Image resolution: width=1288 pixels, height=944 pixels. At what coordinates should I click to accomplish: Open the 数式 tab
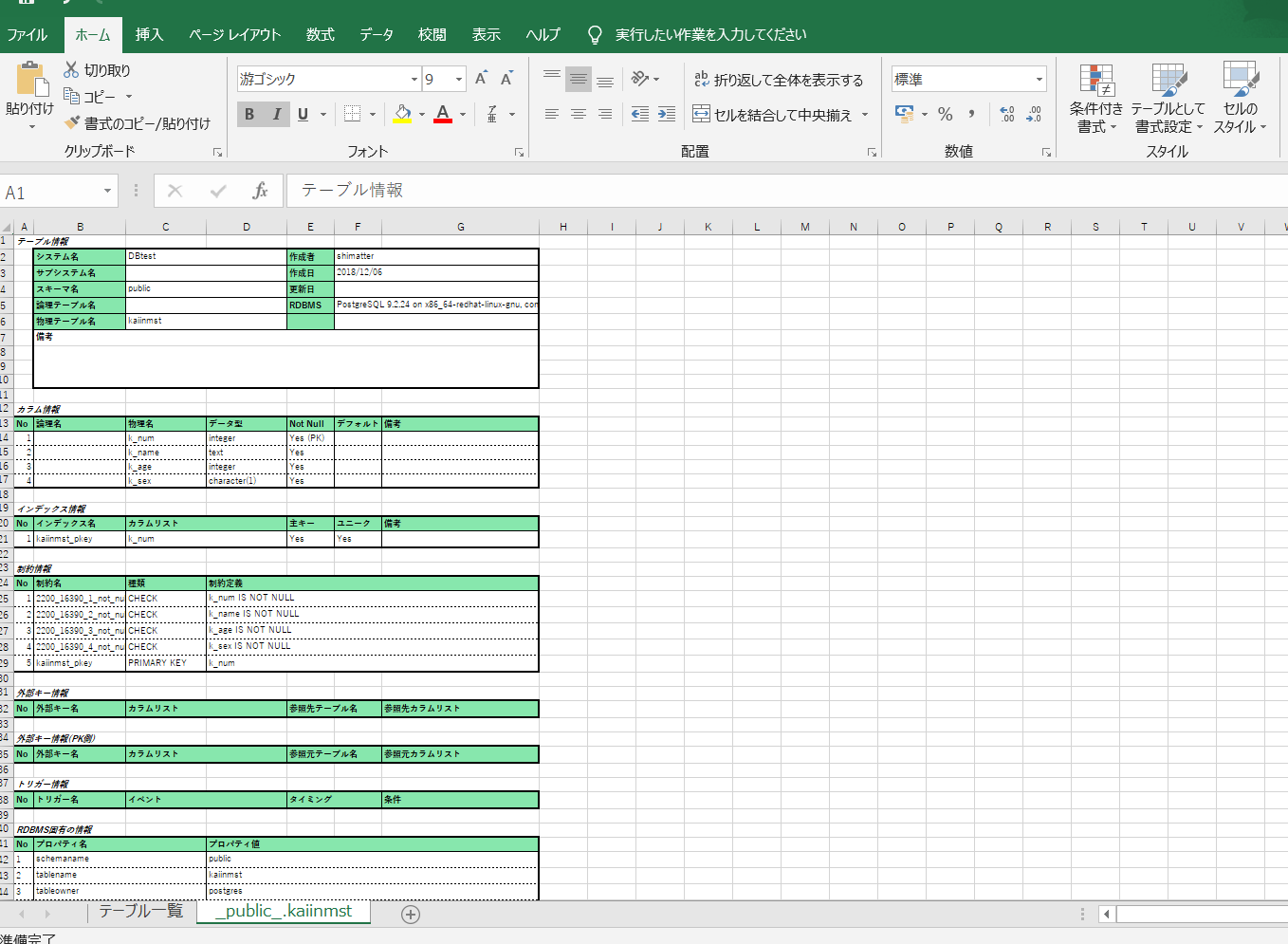(321, 35)
